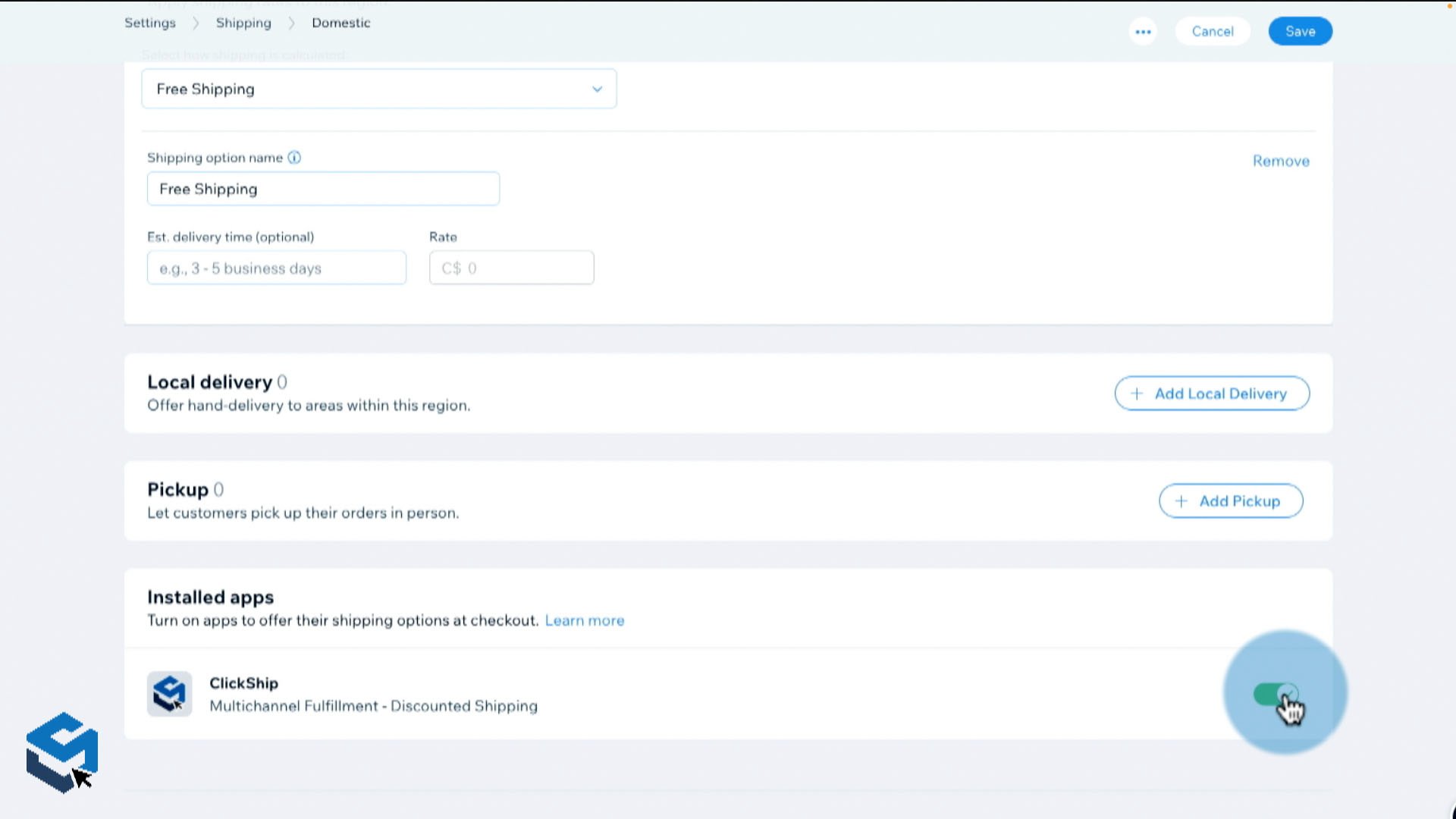
Task: Click the Est. delivery time input field
Action: (276, 268)
